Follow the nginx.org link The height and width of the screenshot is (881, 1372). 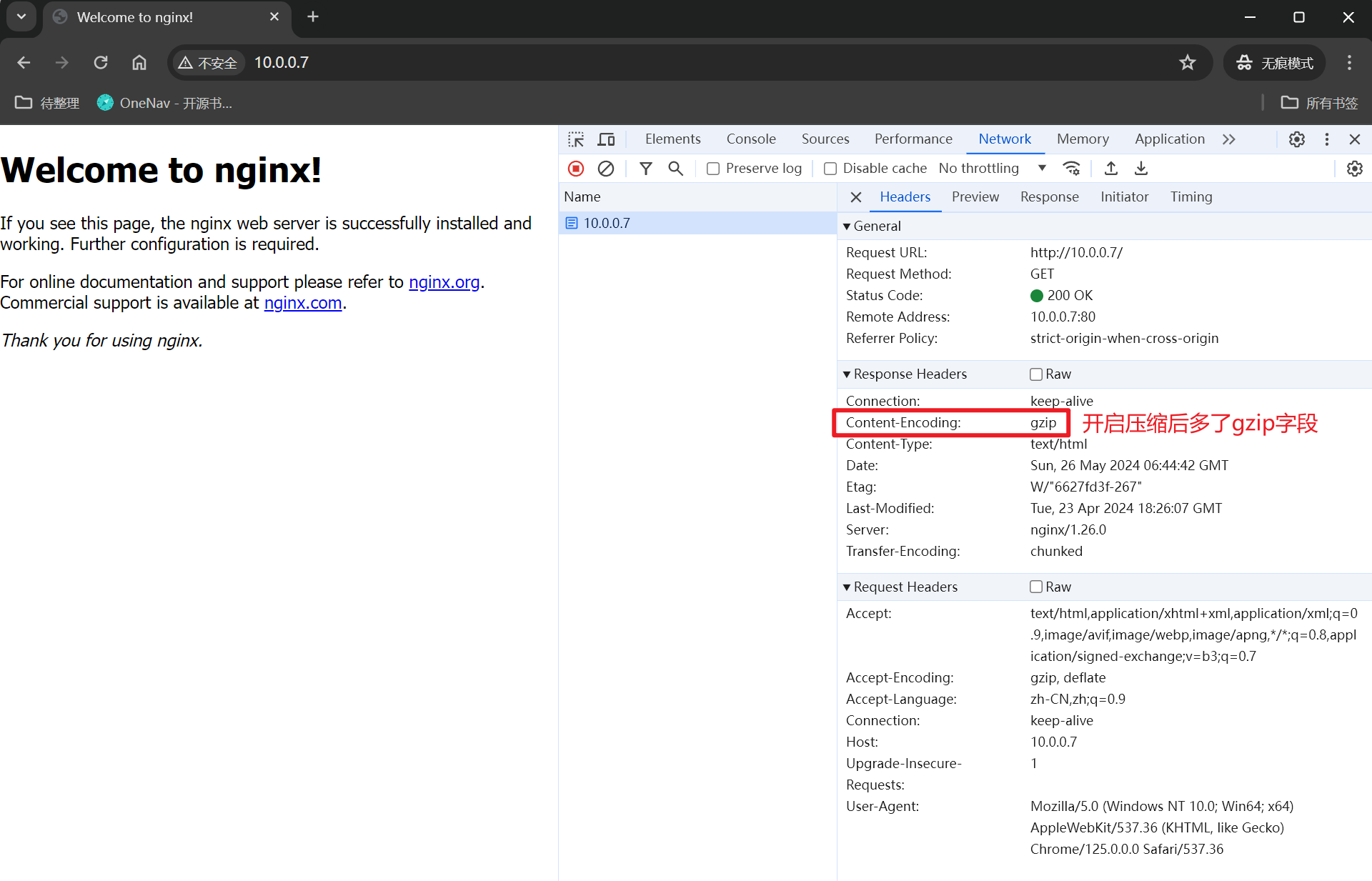(x=444, y=282)
